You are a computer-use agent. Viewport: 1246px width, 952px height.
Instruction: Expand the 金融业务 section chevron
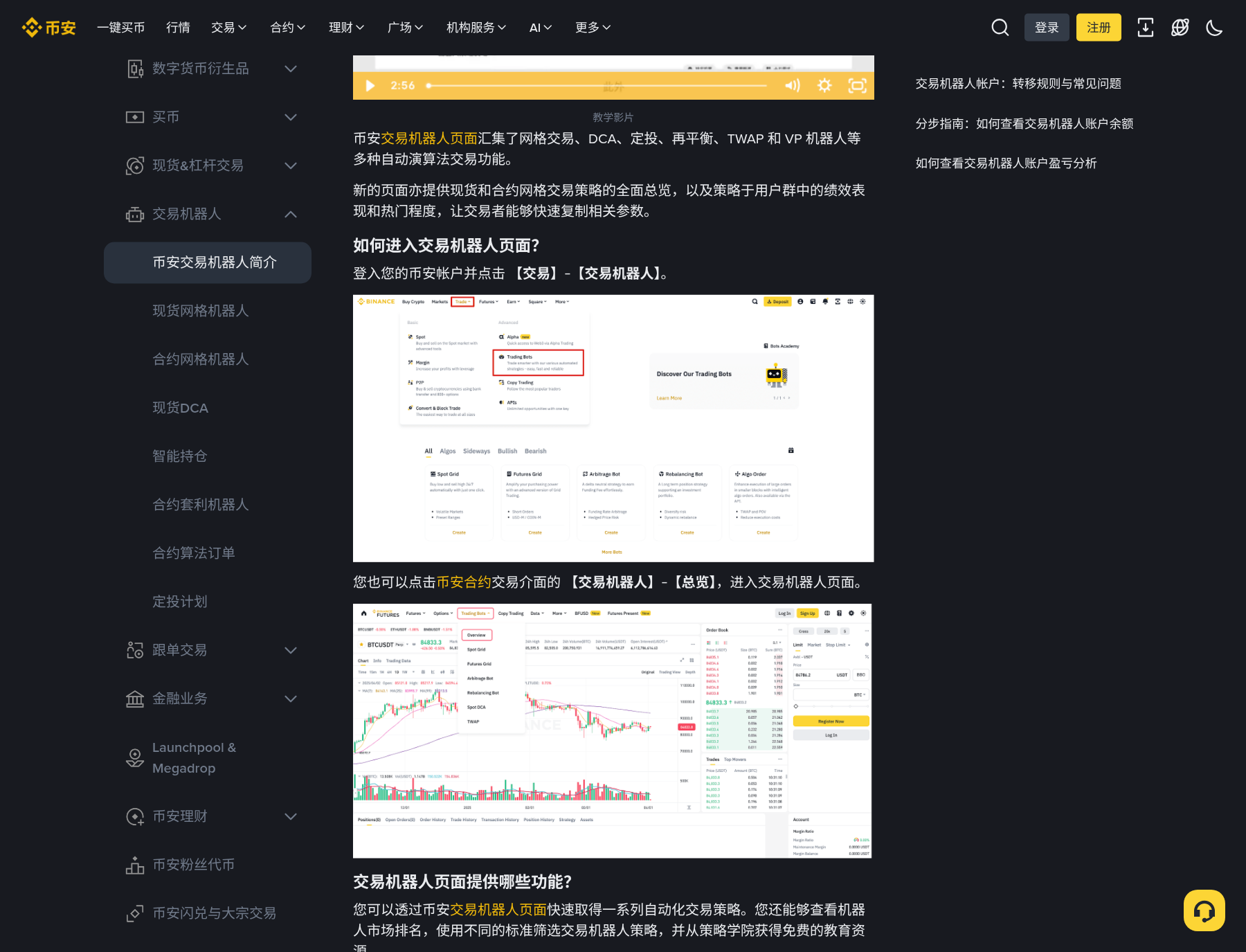click(291, 699)
